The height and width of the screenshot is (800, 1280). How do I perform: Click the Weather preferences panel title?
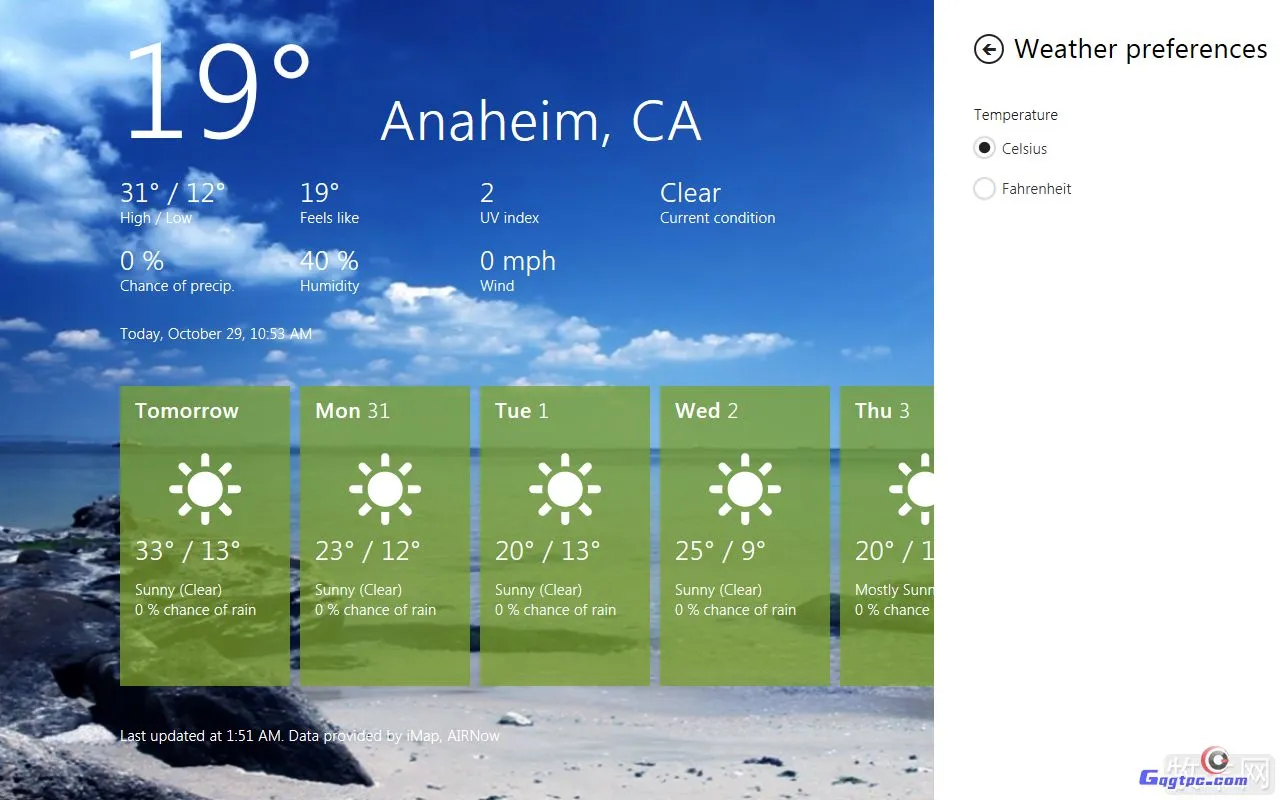(1140, 49)
